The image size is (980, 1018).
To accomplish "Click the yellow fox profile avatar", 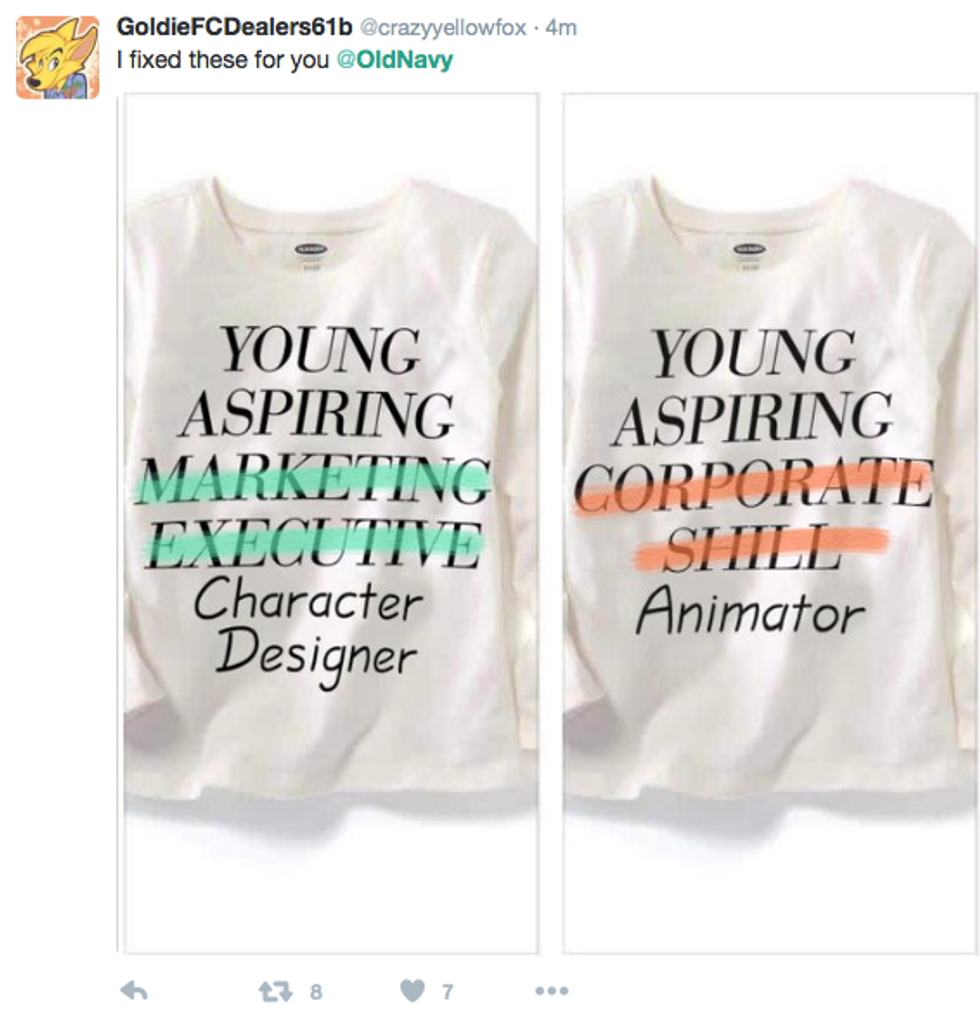I will [x=57, y=58].
